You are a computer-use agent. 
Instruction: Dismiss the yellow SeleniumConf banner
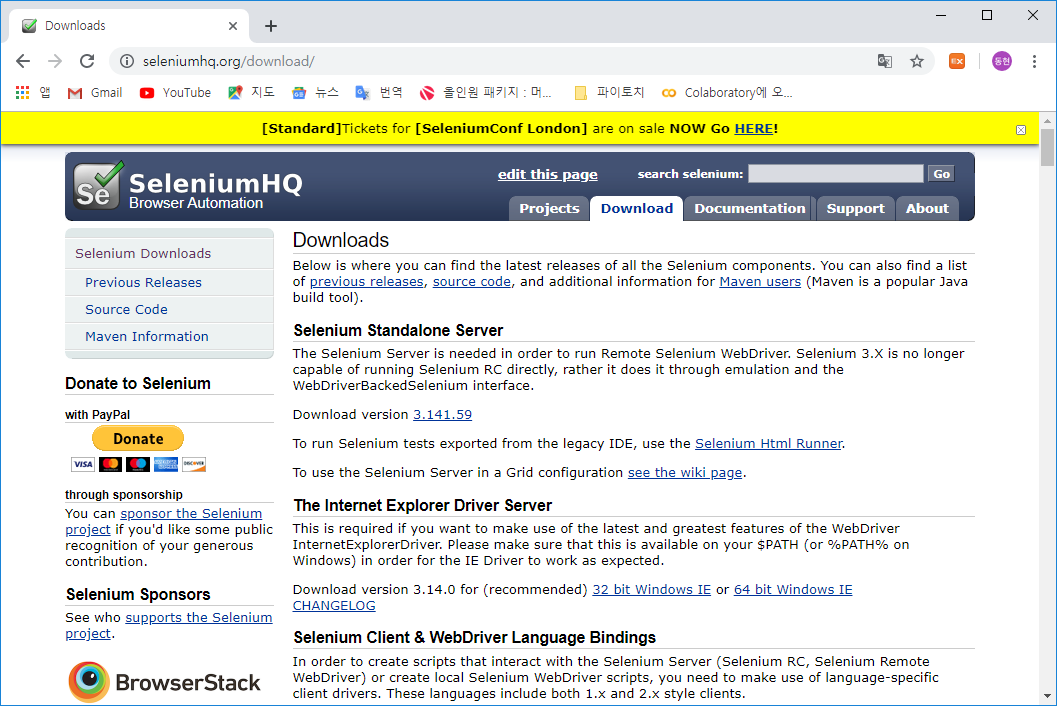point(1021,130)
